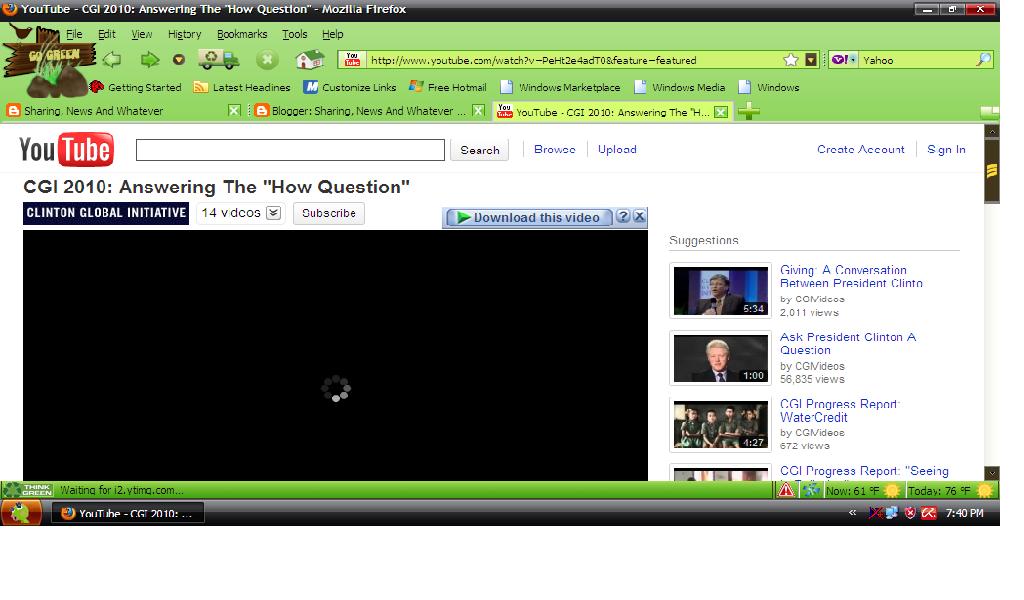Open the Yahoo search engine selector
Screen dimensions: 1024x600
coord(843,60)
